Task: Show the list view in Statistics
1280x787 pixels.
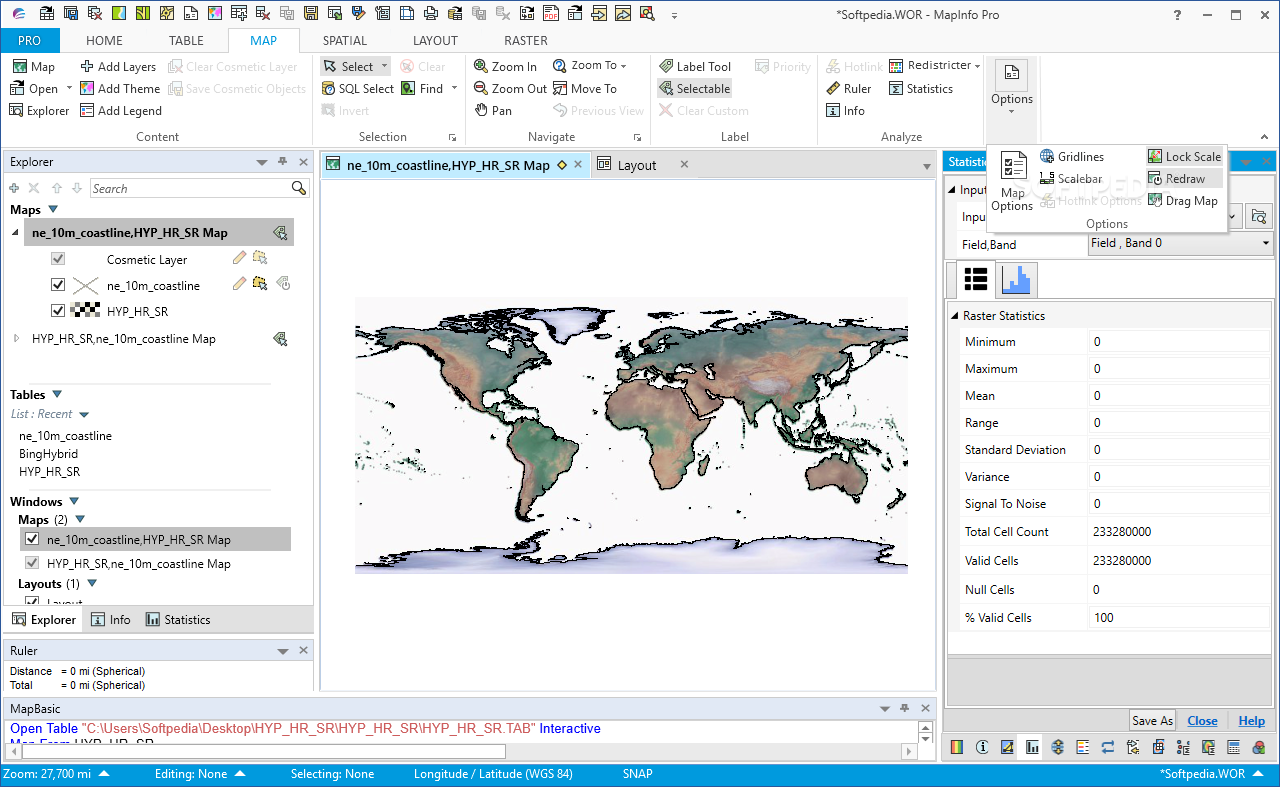Action: pos(976,280)
